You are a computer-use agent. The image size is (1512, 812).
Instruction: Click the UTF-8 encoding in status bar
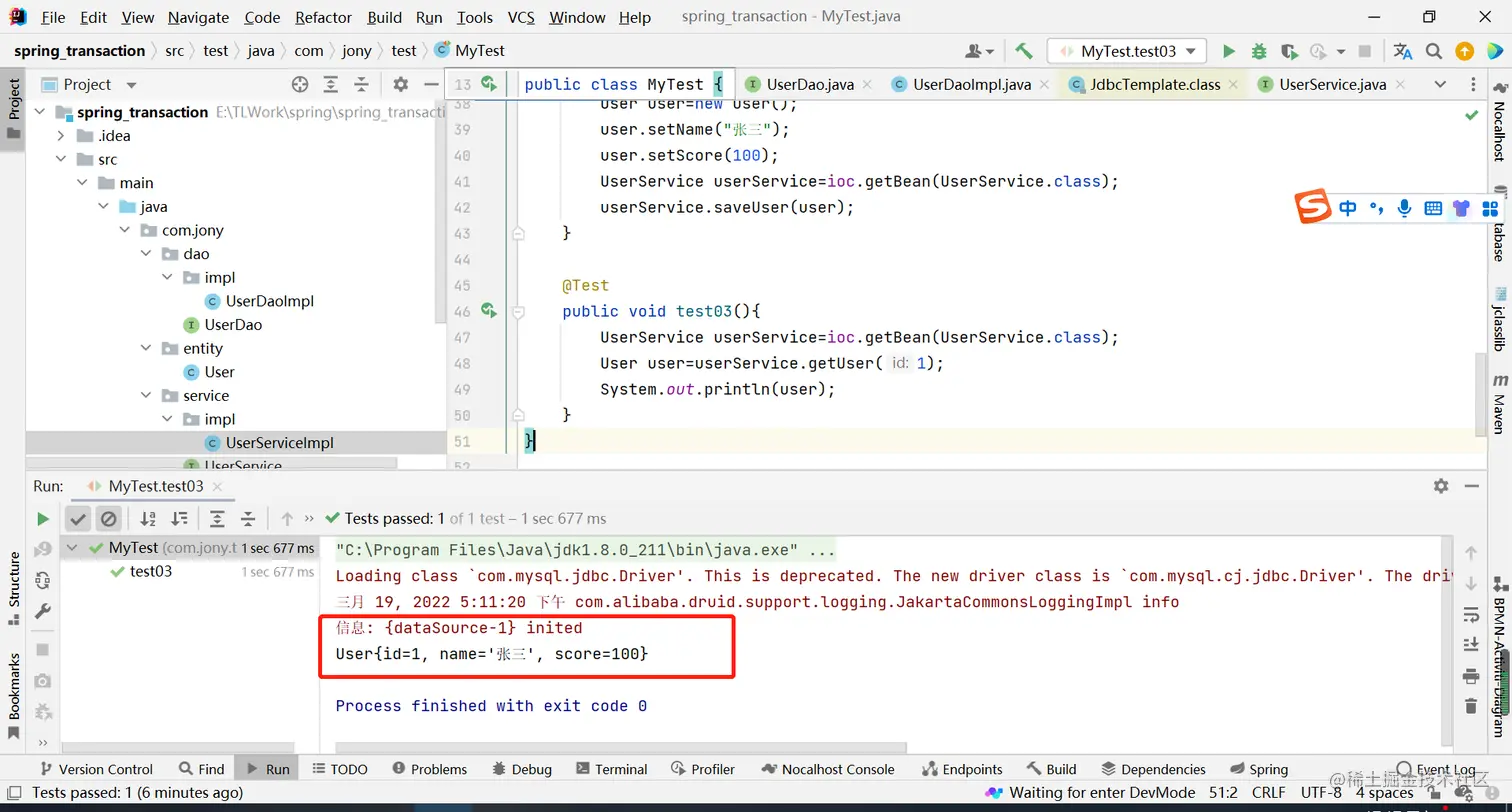point(1322,793)
